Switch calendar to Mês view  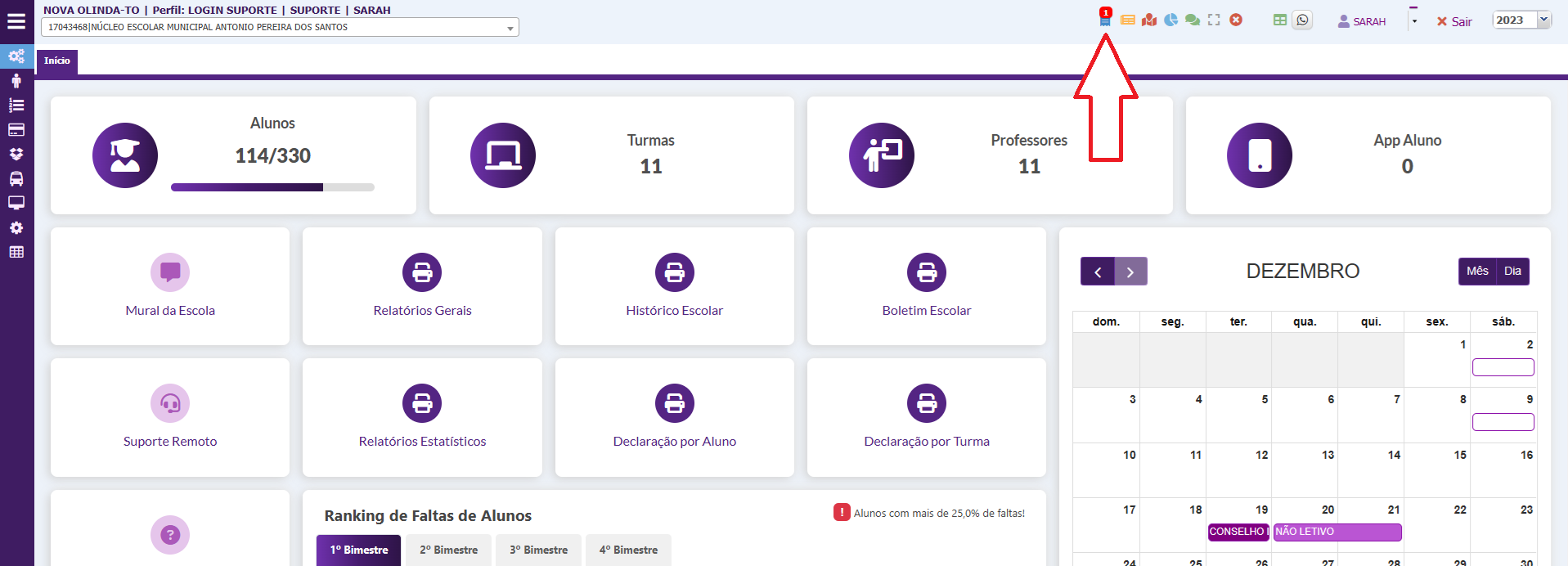[1477, 272]
